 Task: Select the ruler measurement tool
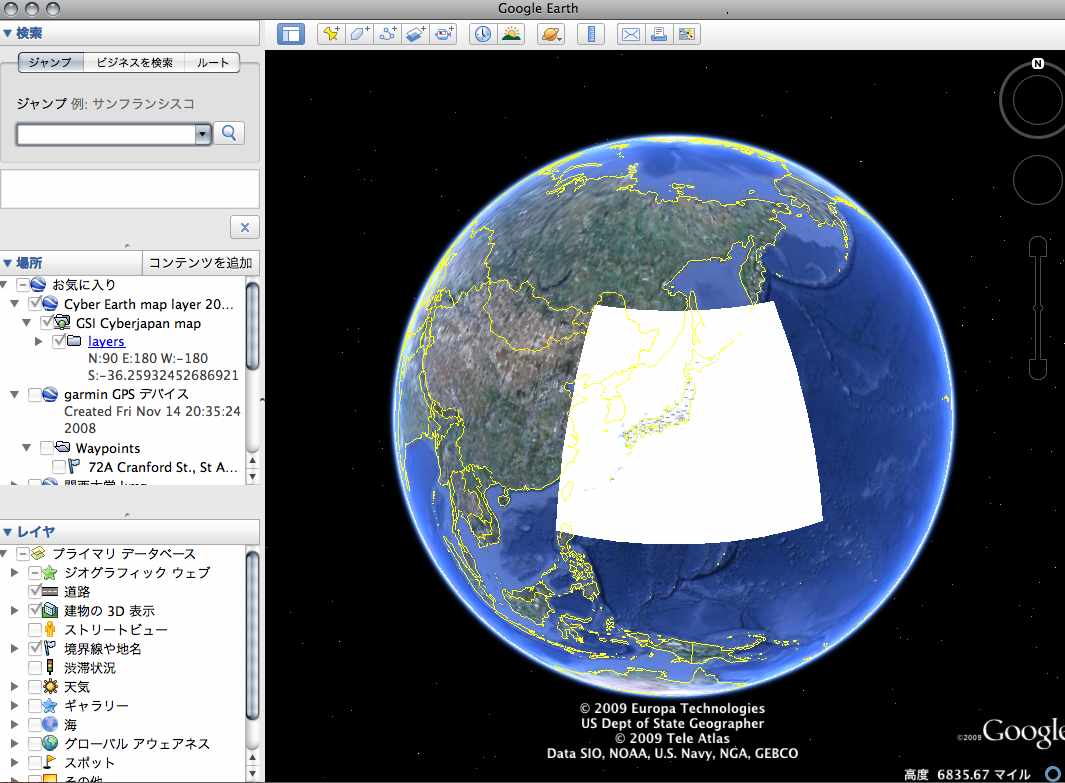point(591,34)
